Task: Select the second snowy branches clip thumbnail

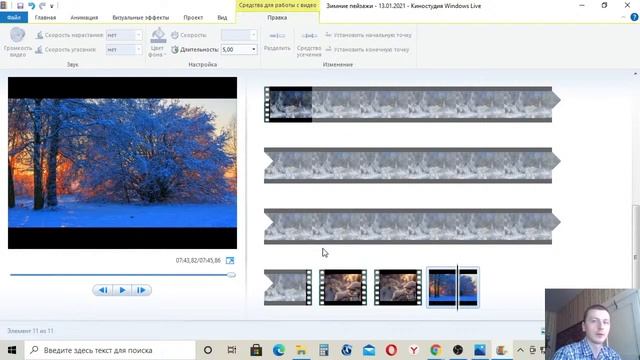Action: 398,287
